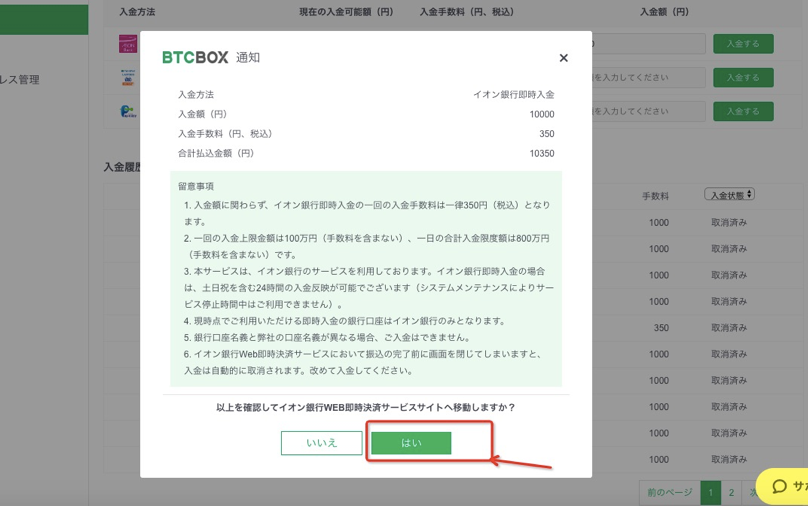Click the 前のページ pagination button
This screenshot has height=506, width=808.
(x=669, y=493)
